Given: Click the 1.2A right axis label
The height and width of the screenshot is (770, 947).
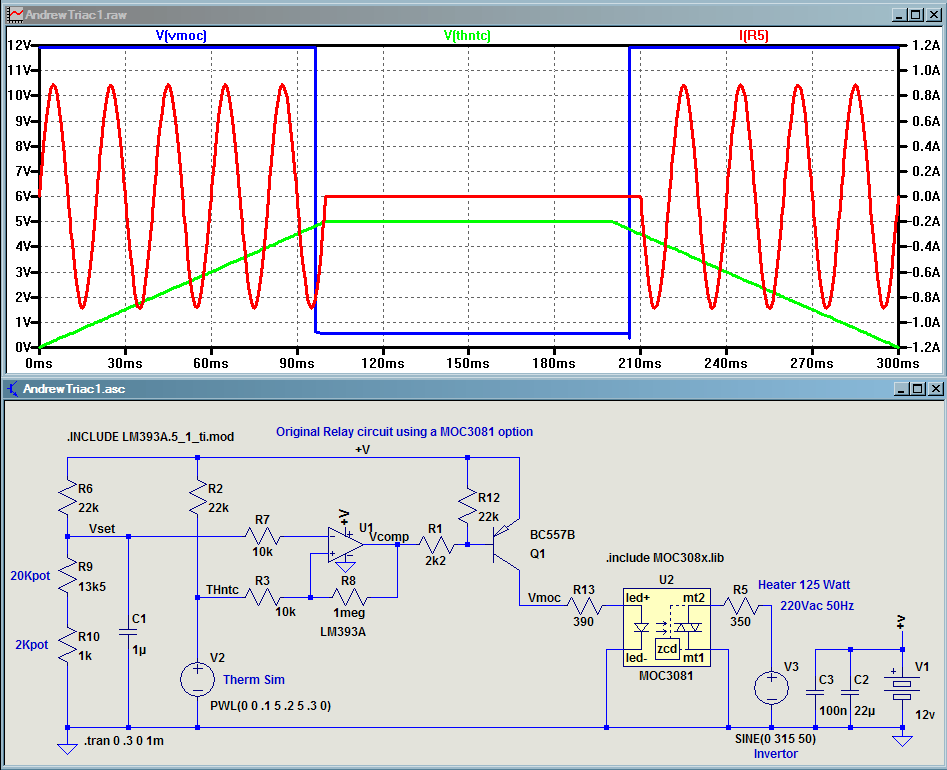Looking at the screenshot, I should pyautogui.click(x=925, y=45).
